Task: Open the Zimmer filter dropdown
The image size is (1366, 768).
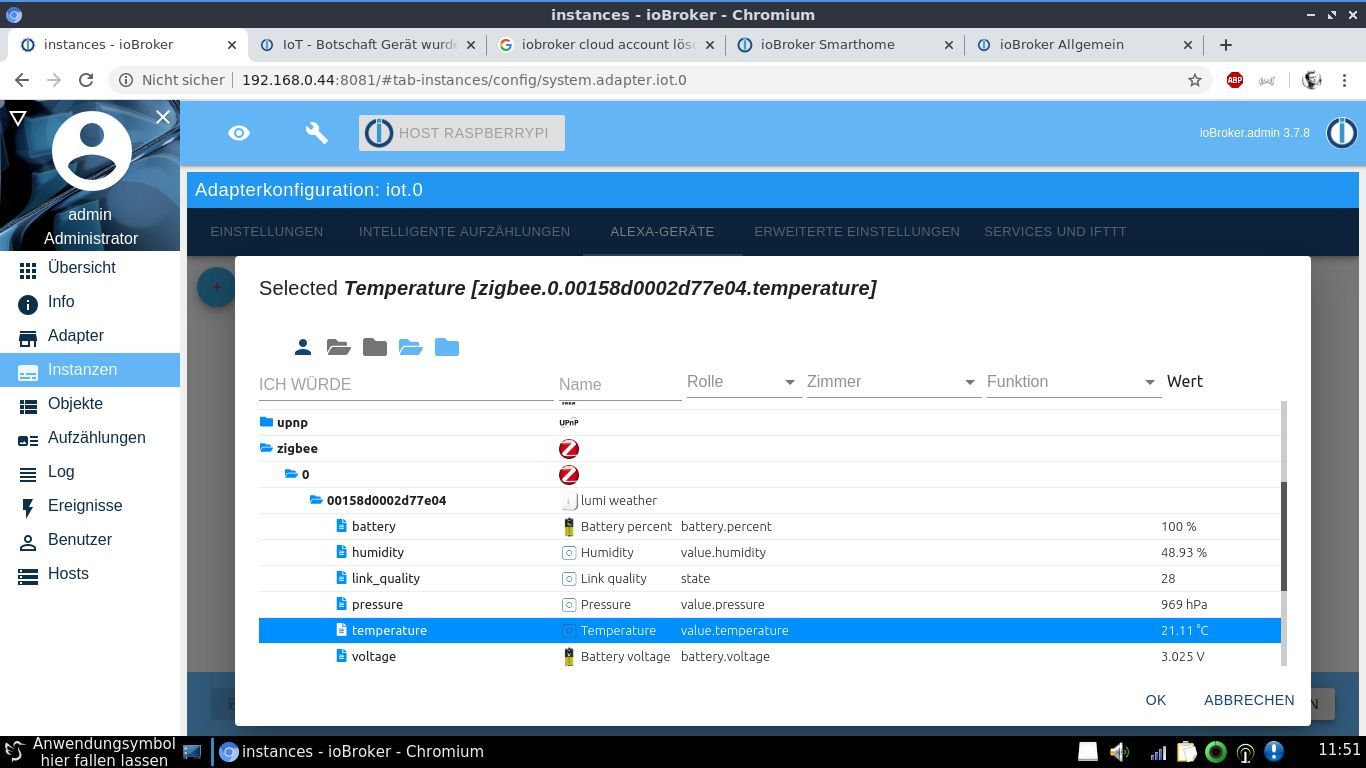Action: pyautogui.click(x=892, y=382)
